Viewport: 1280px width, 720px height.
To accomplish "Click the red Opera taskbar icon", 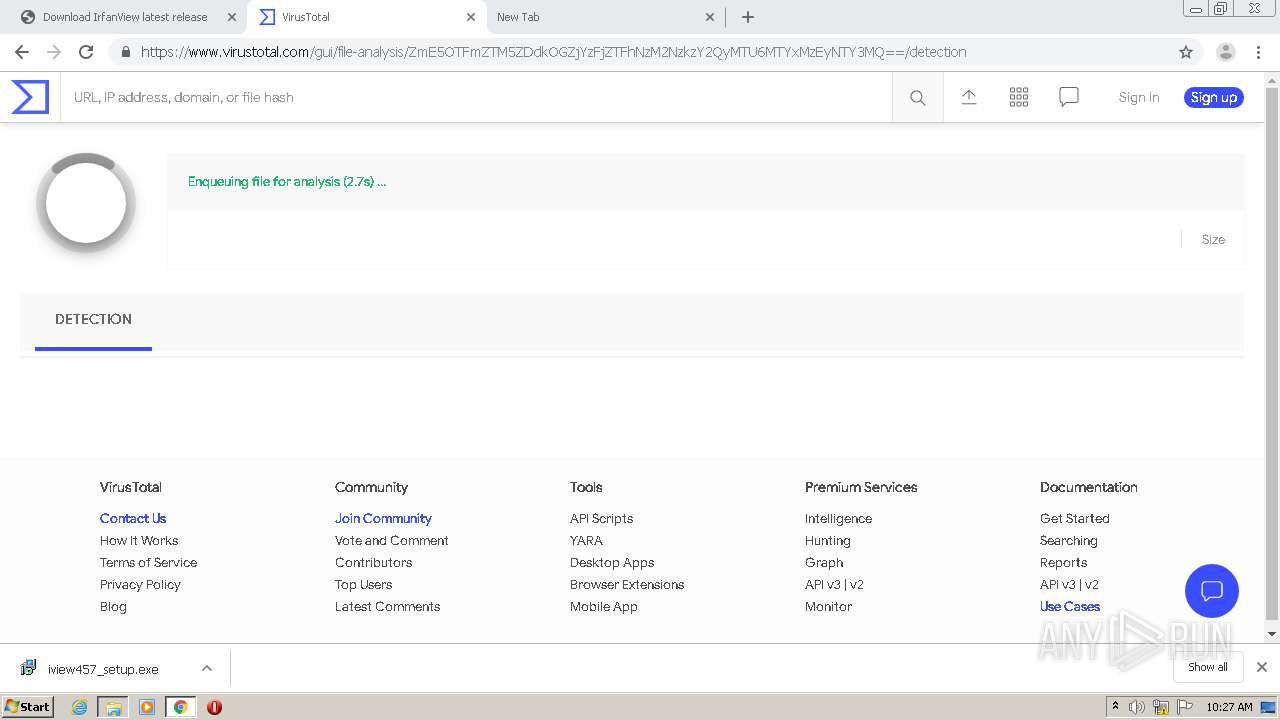I will coord(214,707).
